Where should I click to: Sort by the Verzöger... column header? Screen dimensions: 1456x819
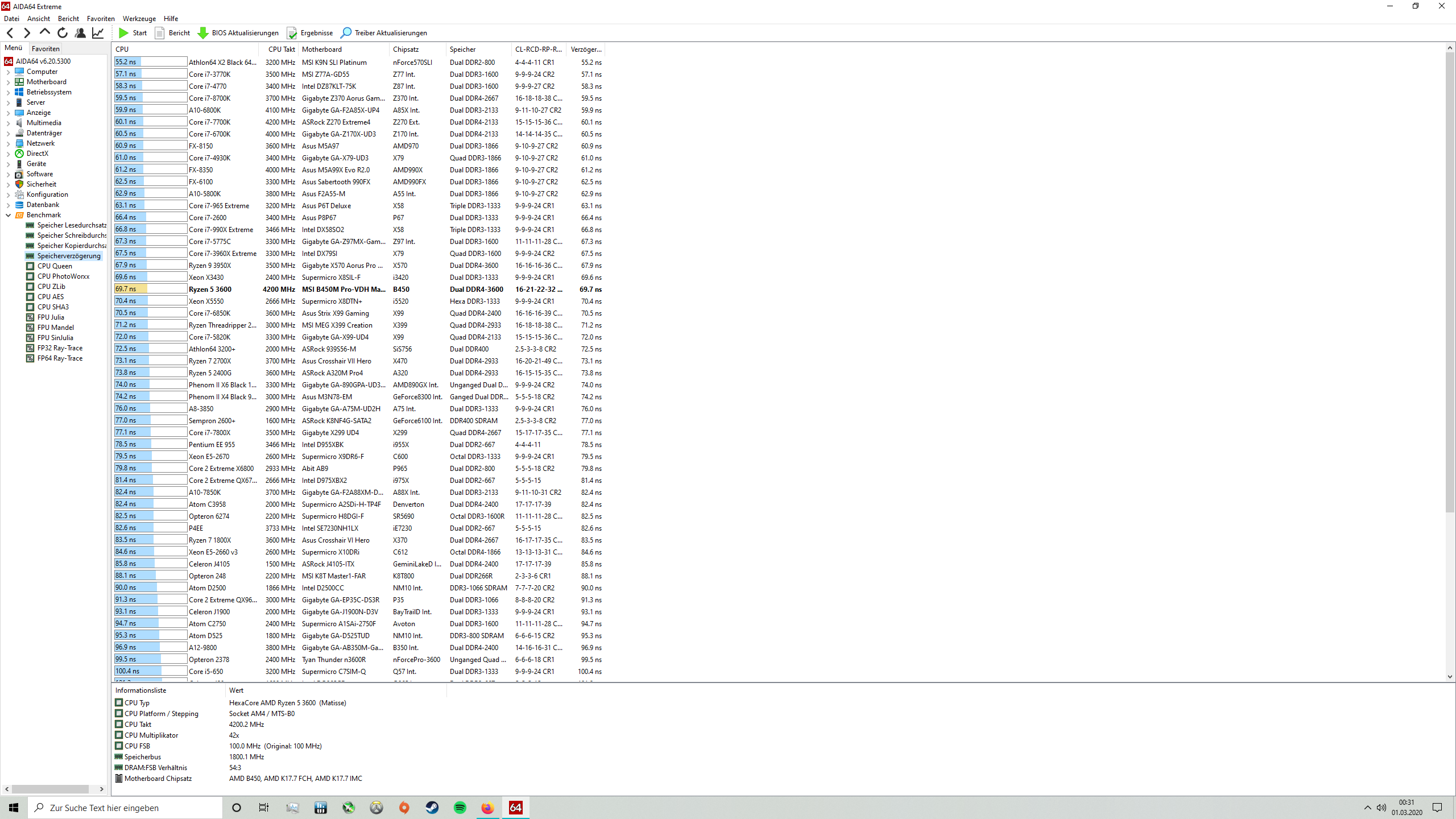[586, 49]
